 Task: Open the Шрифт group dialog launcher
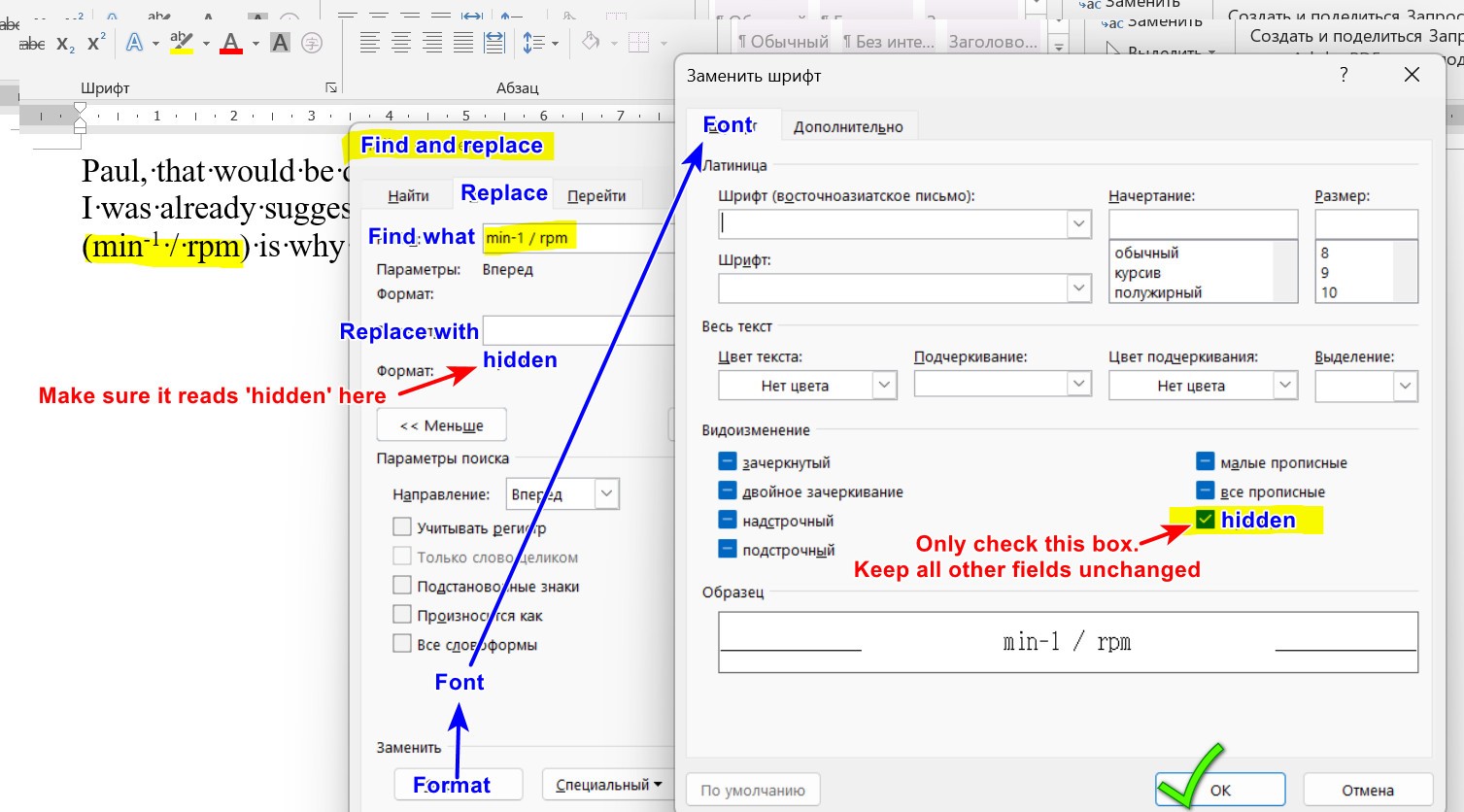[x=331, y=87]
